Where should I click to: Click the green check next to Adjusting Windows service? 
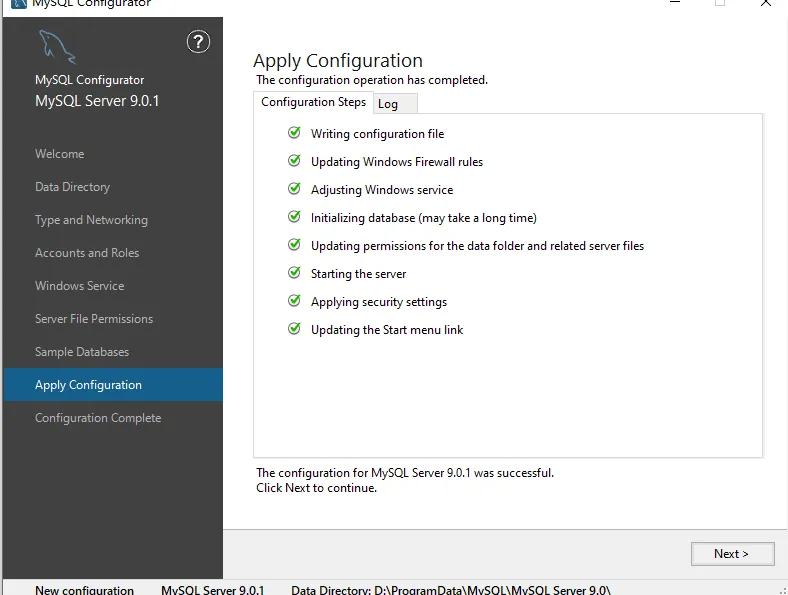click(x=294, y=189)
